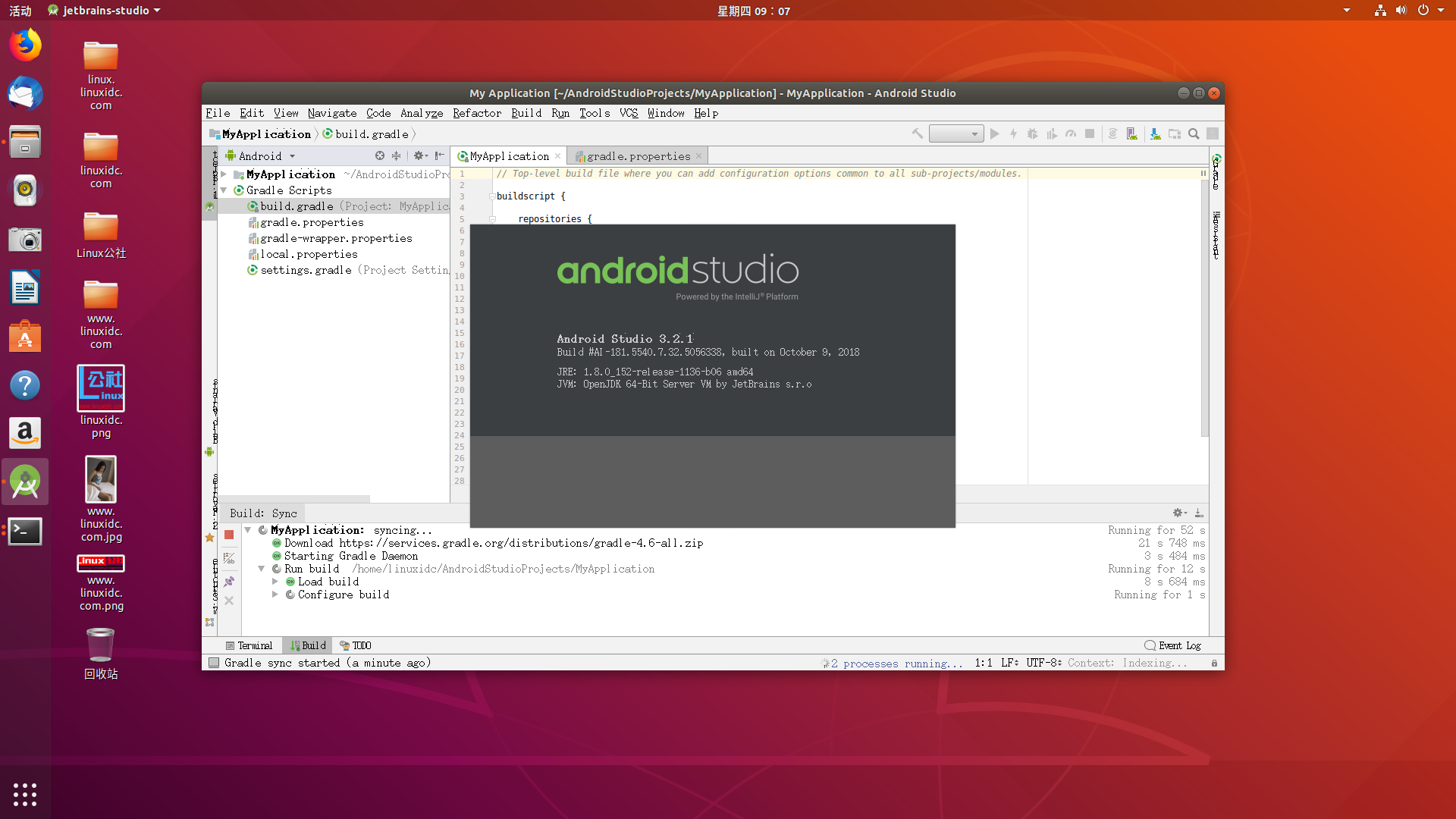Expand the MyApplication project node
The width and height of the screenshot is (1456, 819).
point(224,174)
